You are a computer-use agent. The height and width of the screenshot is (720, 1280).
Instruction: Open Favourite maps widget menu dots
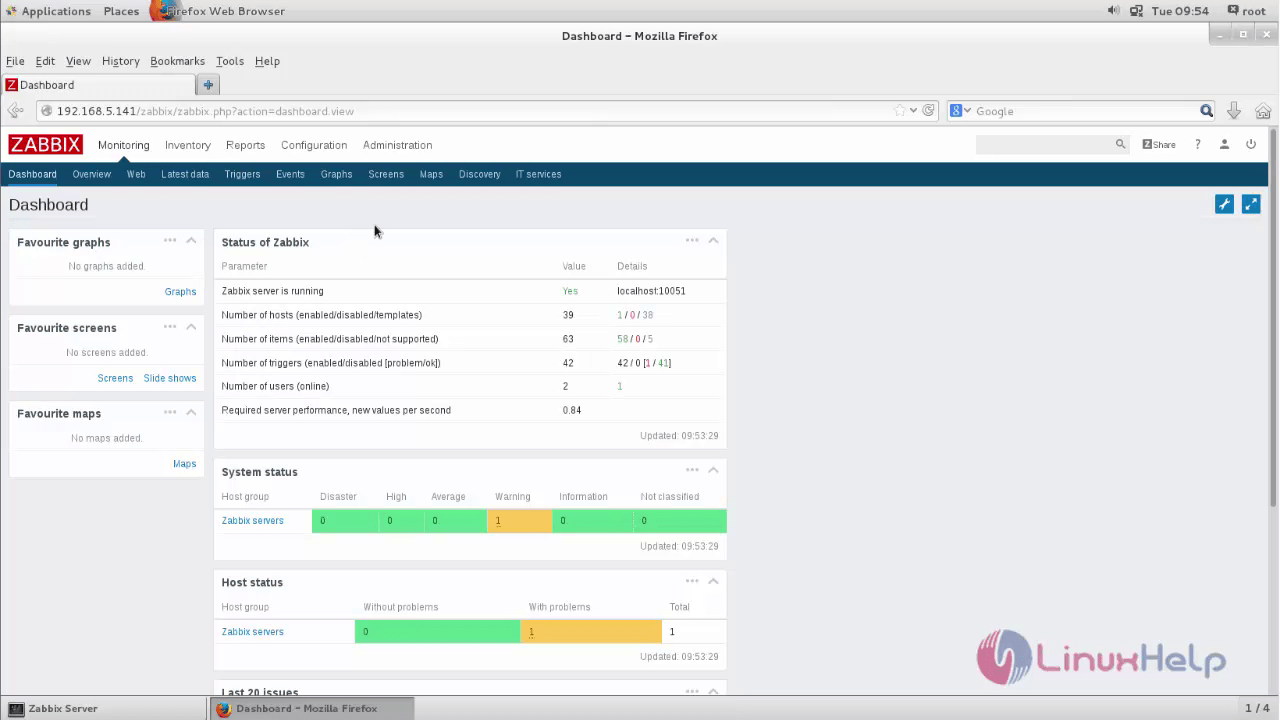point(170,411)
